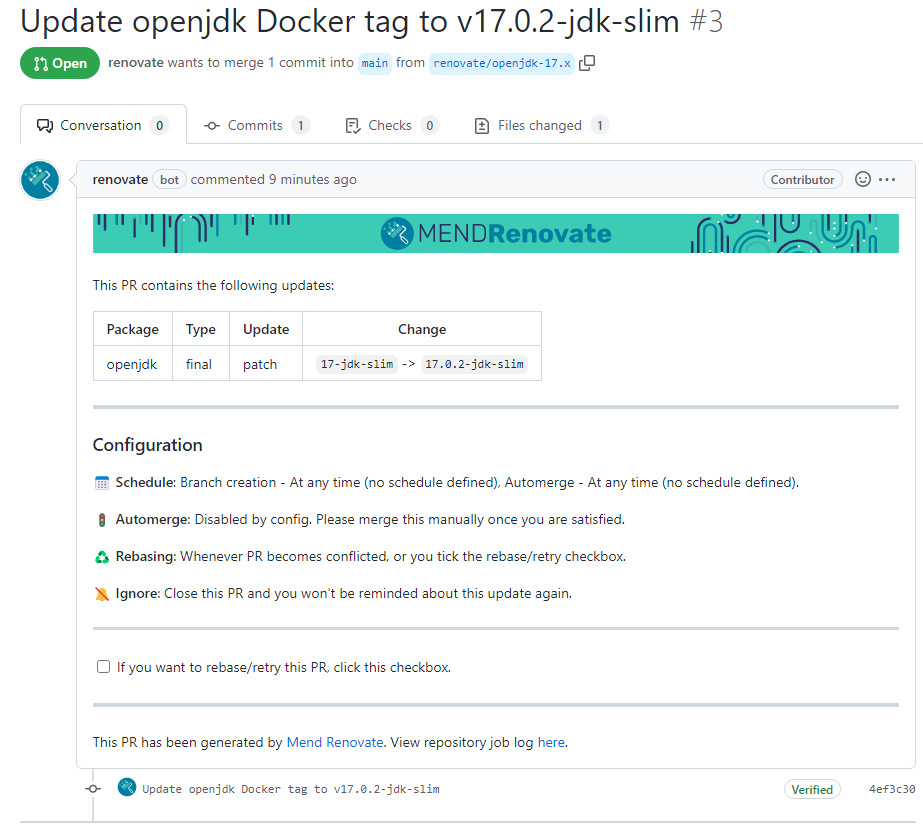Click the small avatar beside the commit message

click(127, 787)
